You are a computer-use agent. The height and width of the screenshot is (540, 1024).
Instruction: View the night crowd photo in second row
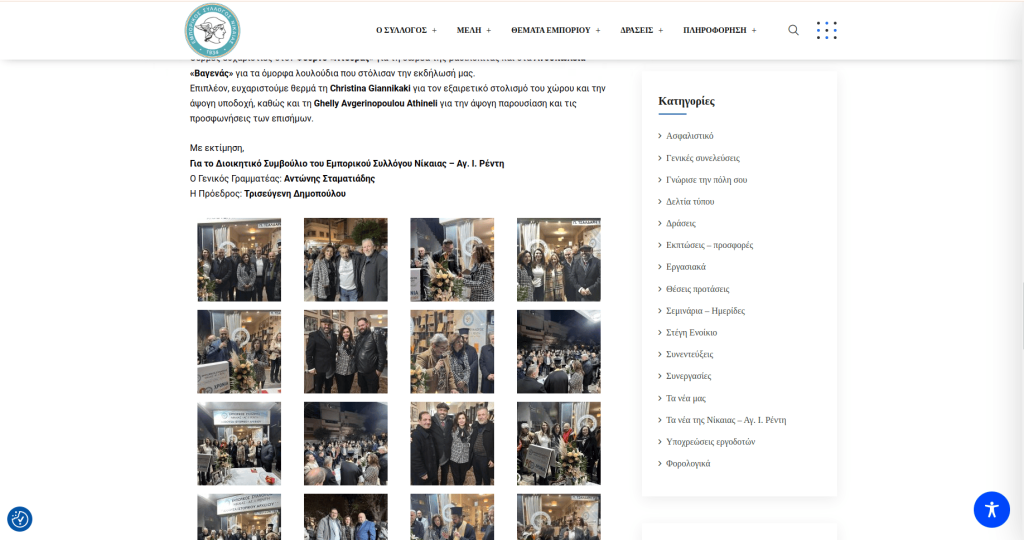coord(558,352)
